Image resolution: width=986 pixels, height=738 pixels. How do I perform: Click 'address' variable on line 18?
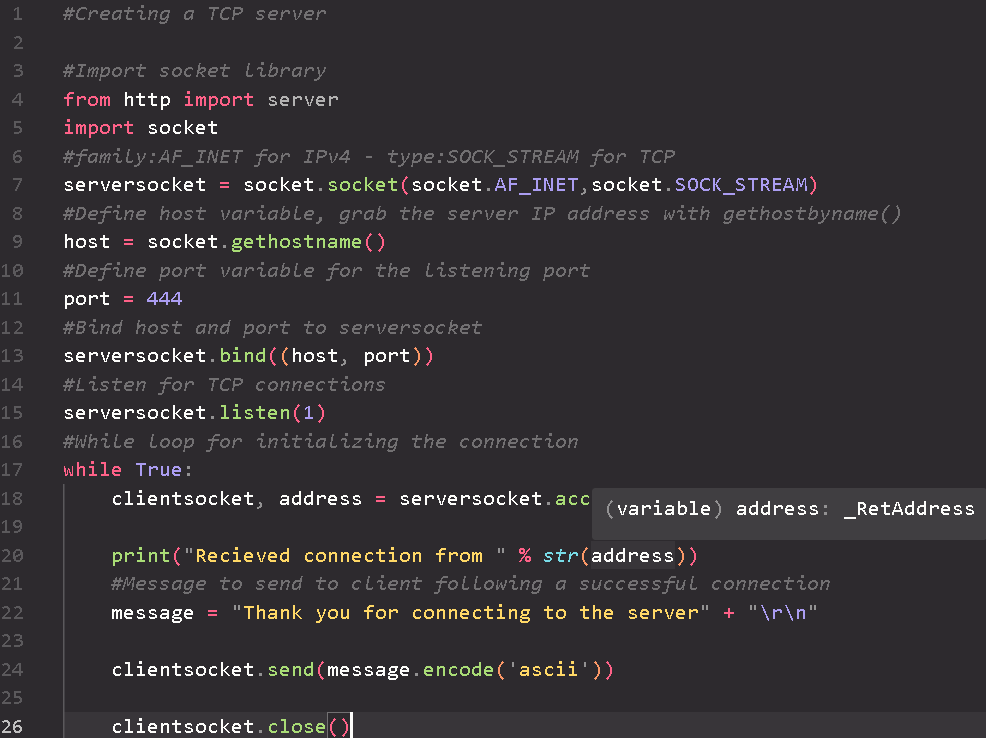tap(320, 498)
